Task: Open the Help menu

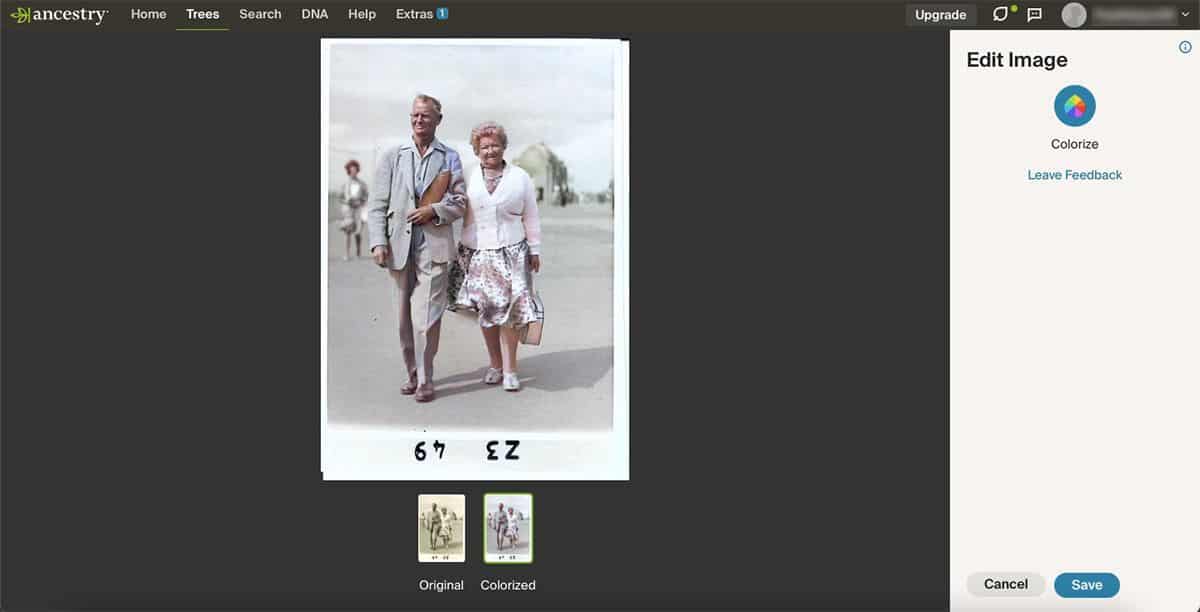Action: tap(361, 14)
